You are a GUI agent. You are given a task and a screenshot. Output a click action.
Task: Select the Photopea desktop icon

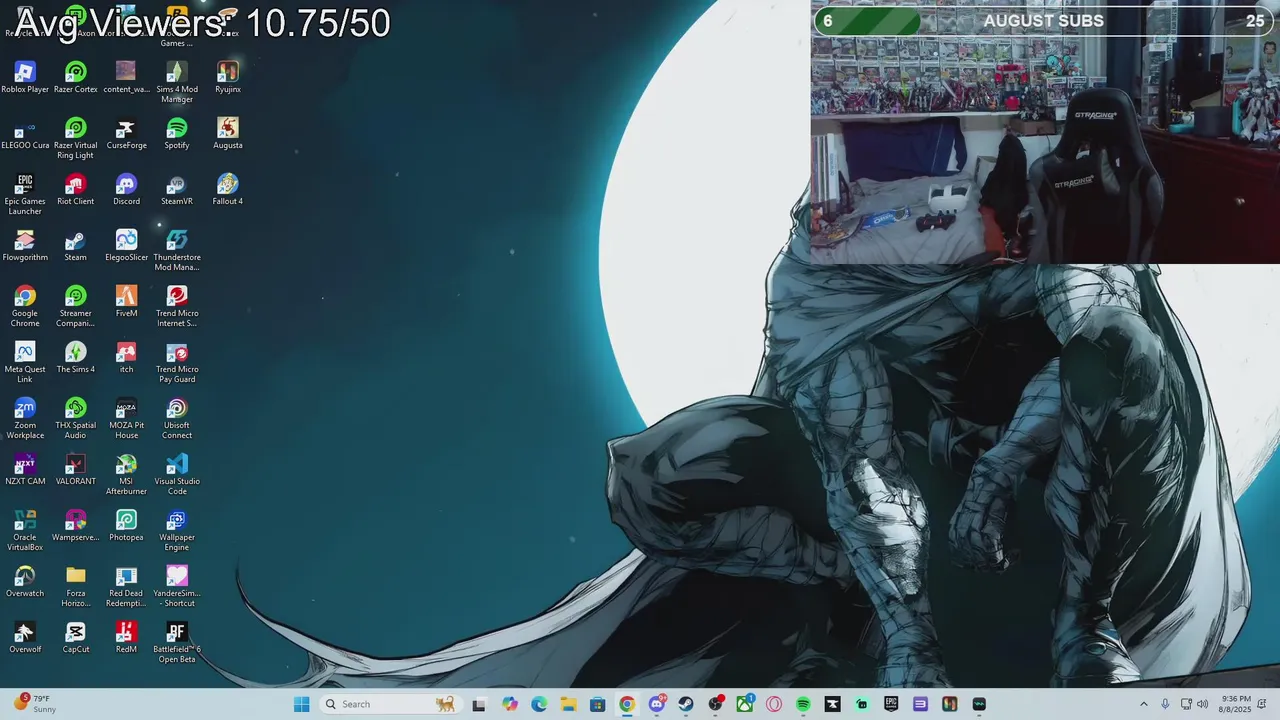click(126, 525)
